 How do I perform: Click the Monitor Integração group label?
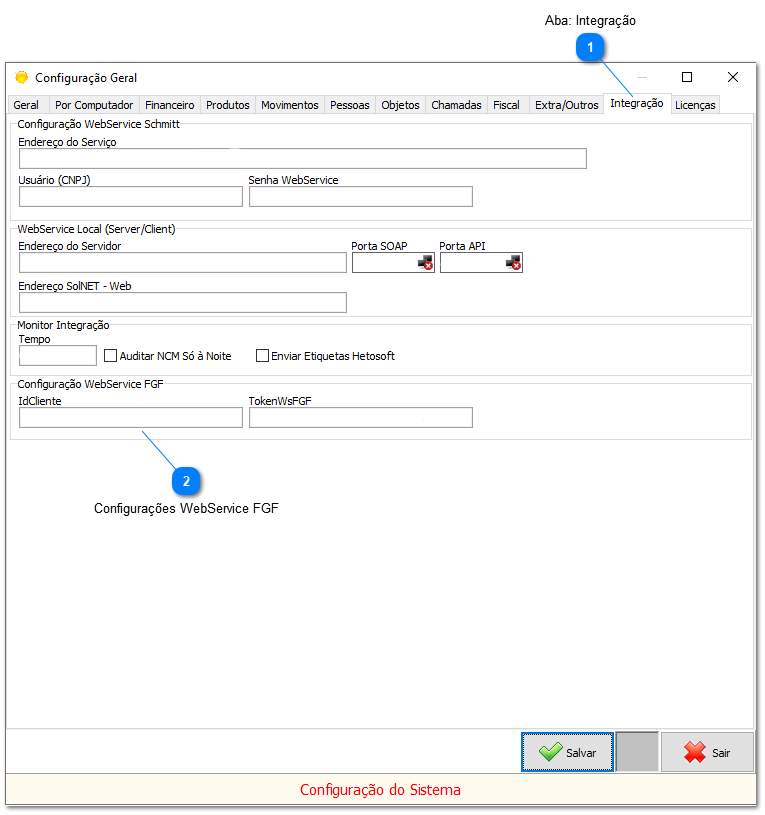[63, 325]
